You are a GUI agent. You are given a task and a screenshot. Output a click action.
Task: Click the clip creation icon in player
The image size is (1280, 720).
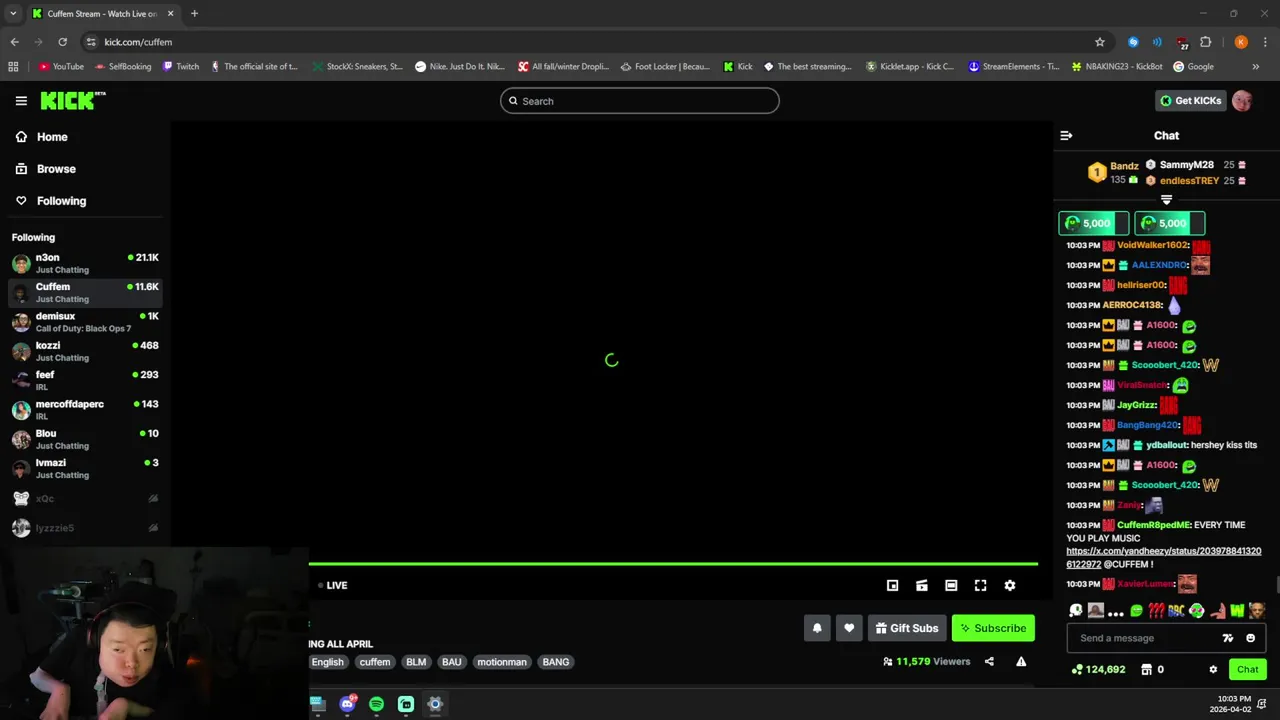point(922,586)
